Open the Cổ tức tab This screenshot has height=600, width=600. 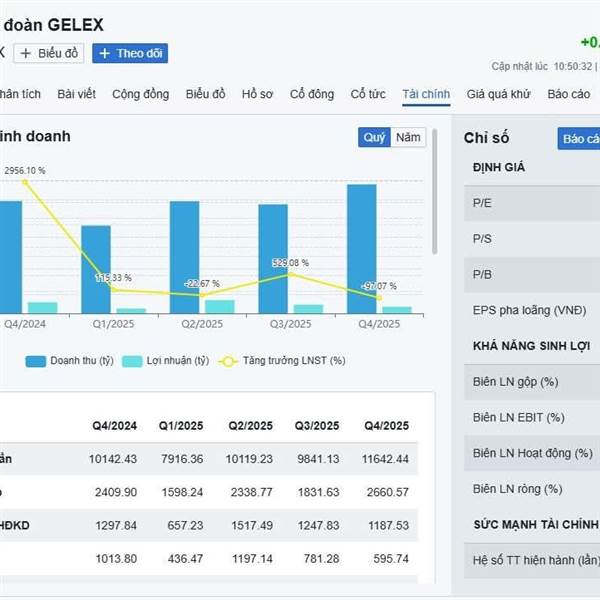368,94
